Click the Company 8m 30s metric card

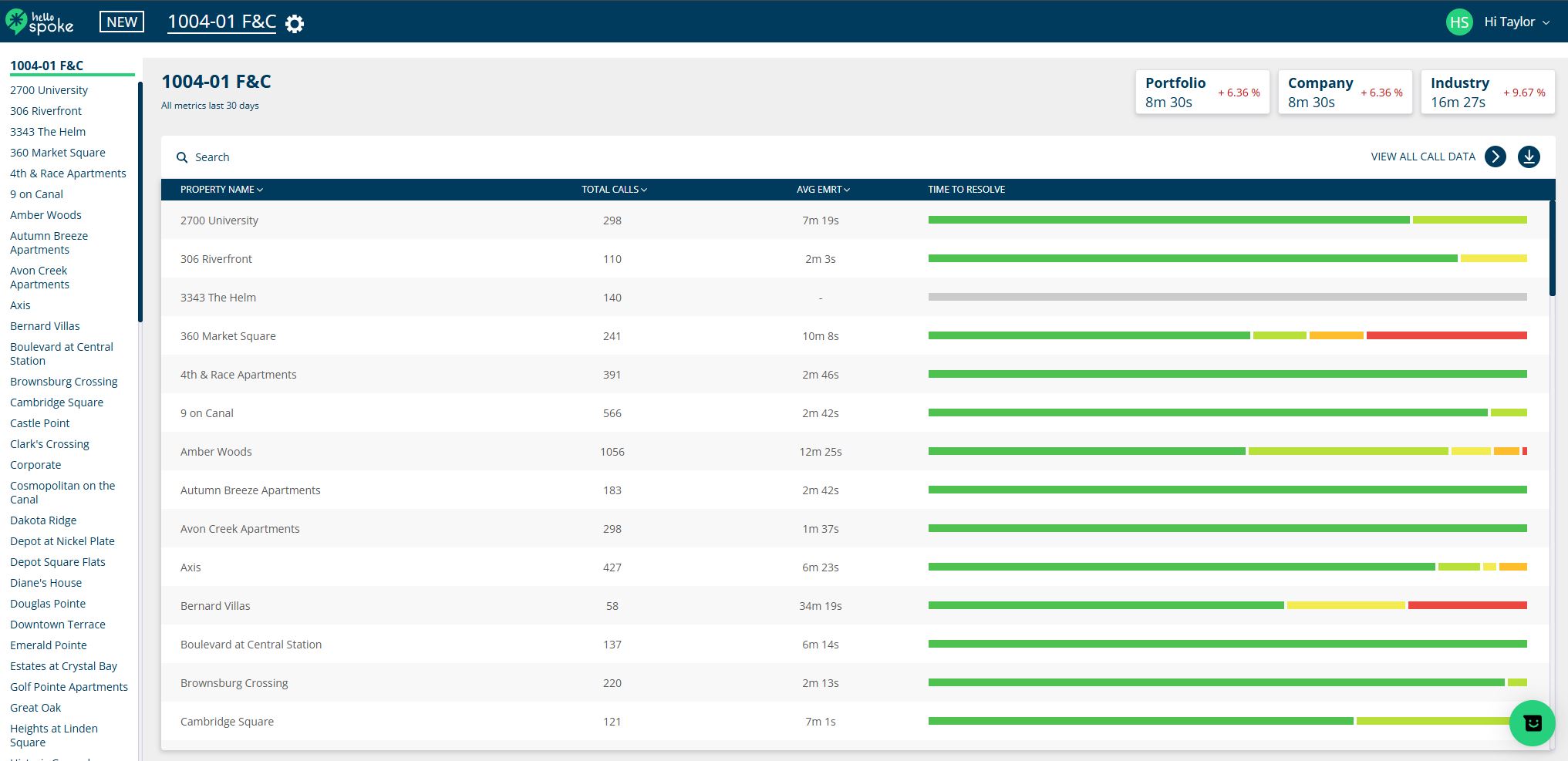click(1345, 92)
